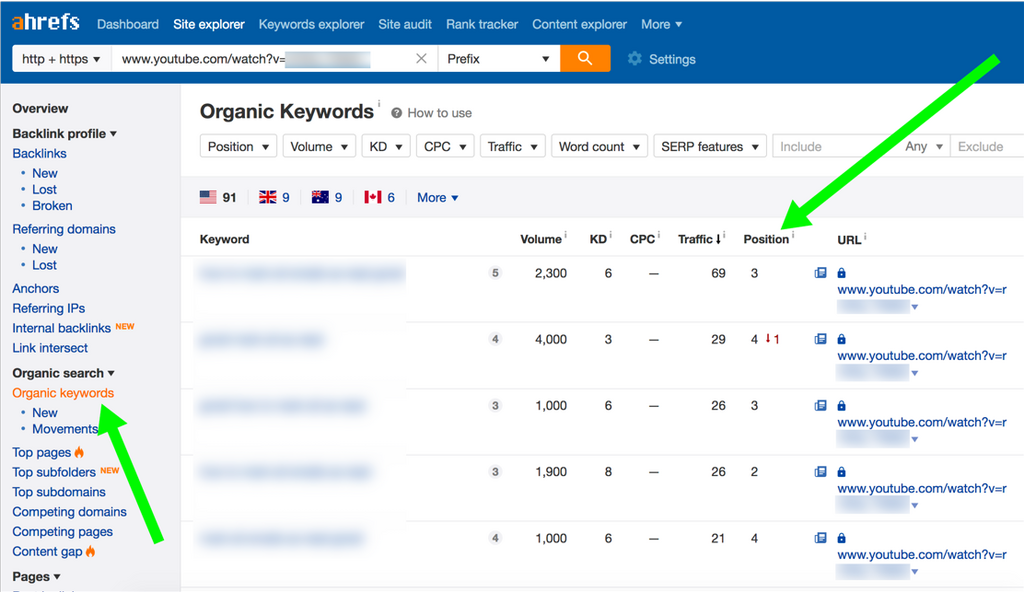Select the Canada flag filter
Viewport: 1024px width, 592px height.
click(x=373, y=198)
